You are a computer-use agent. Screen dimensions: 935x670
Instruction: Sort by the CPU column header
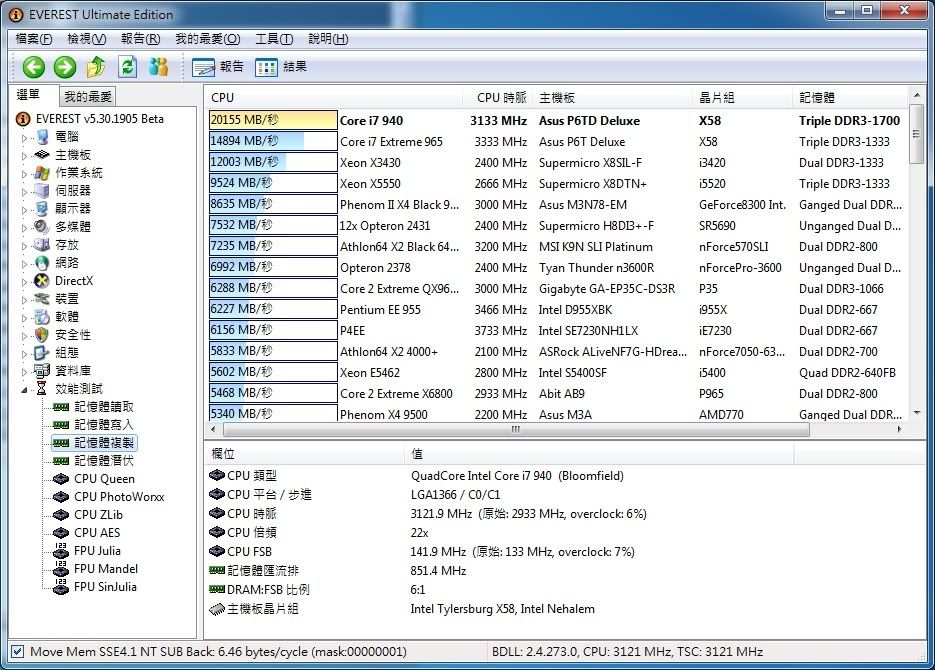[335, 97]
